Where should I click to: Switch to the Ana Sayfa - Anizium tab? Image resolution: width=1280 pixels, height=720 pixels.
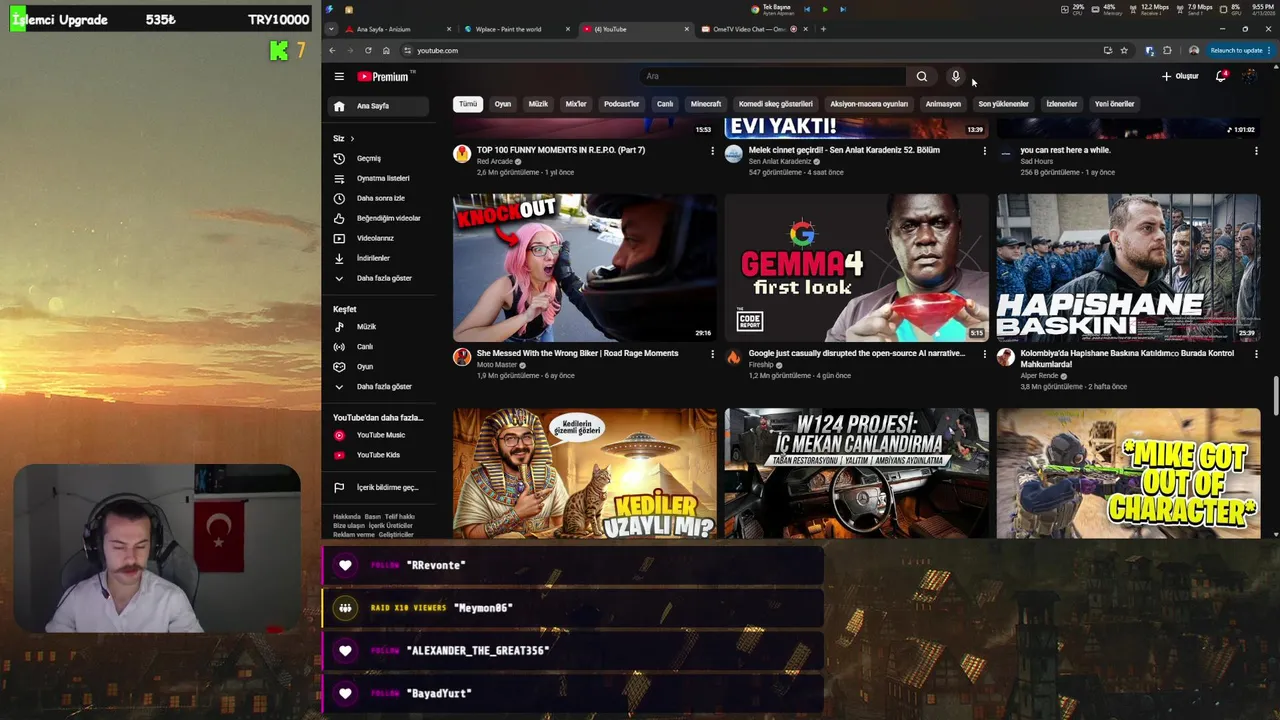[398, 29]
